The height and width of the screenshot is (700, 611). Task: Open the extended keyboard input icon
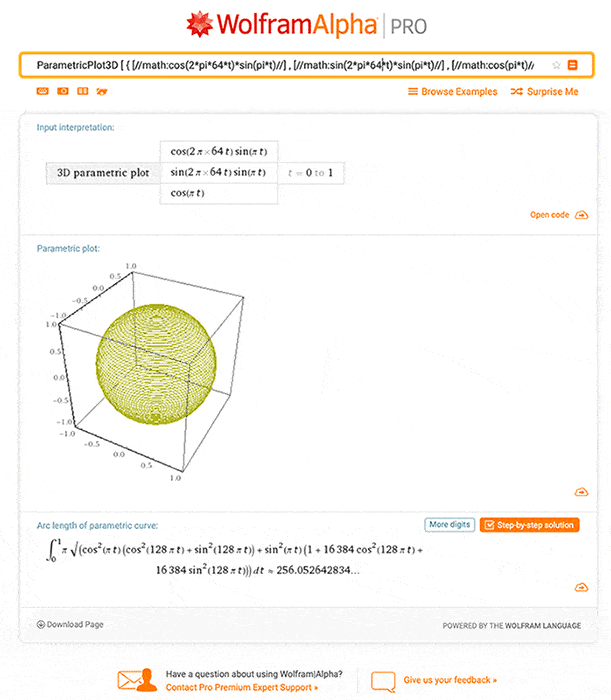pos(42,91)
